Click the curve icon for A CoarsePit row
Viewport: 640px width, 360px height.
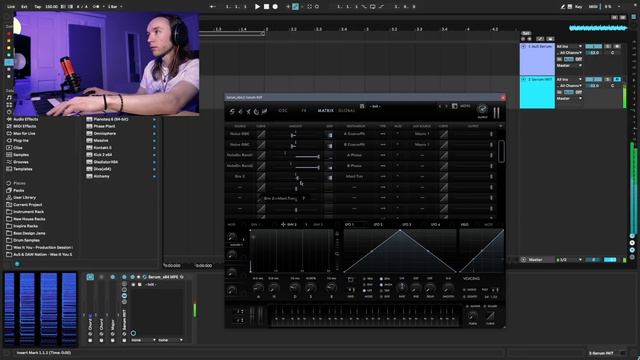[261, 134]
